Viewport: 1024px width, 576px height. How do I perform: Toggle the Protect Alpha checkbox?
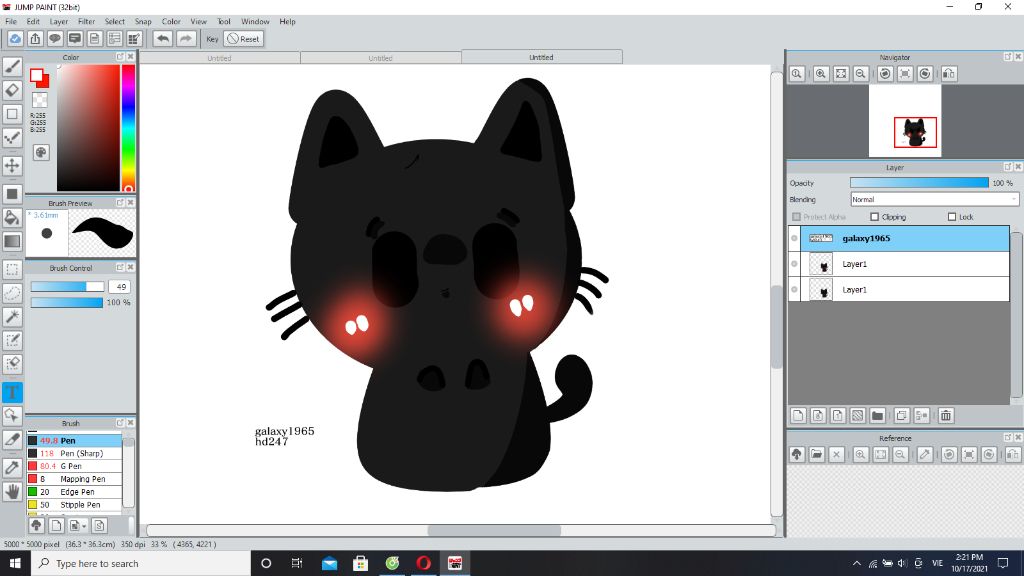pos(796,217)
